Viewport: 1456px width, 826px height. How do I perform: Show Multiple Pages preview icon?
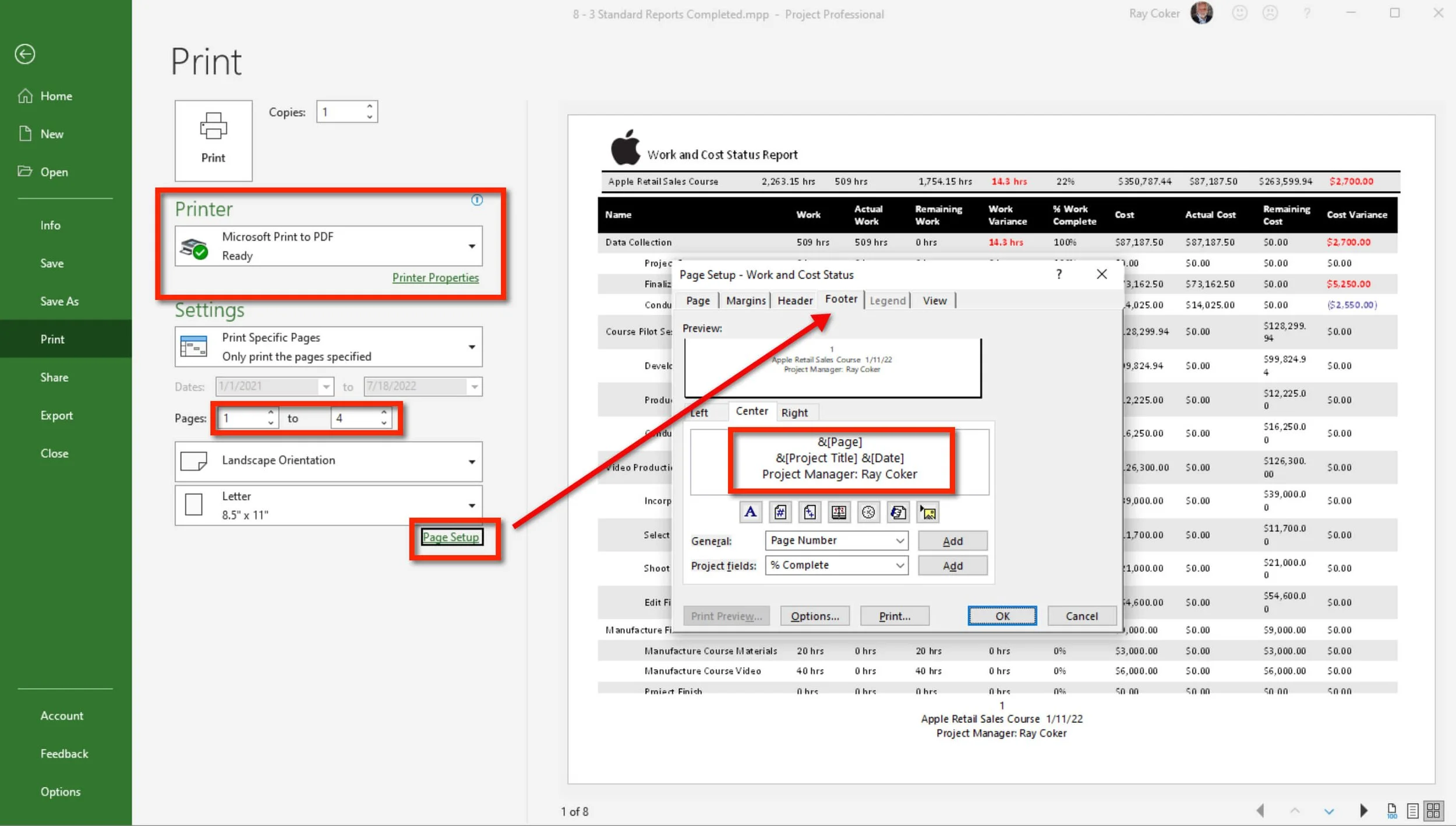tap(1433, 810)
